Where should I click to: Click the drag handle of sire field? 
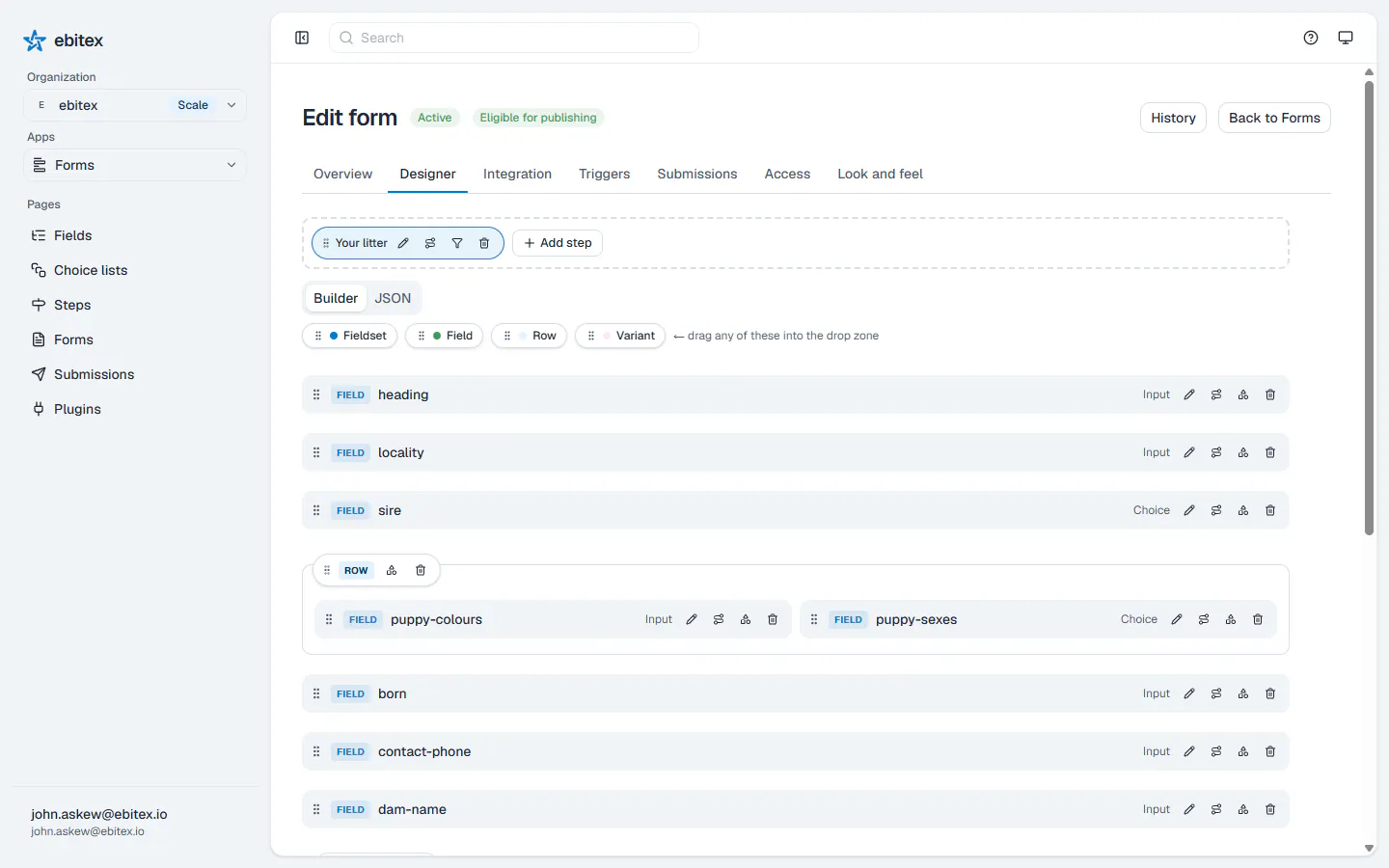(316, 510)
